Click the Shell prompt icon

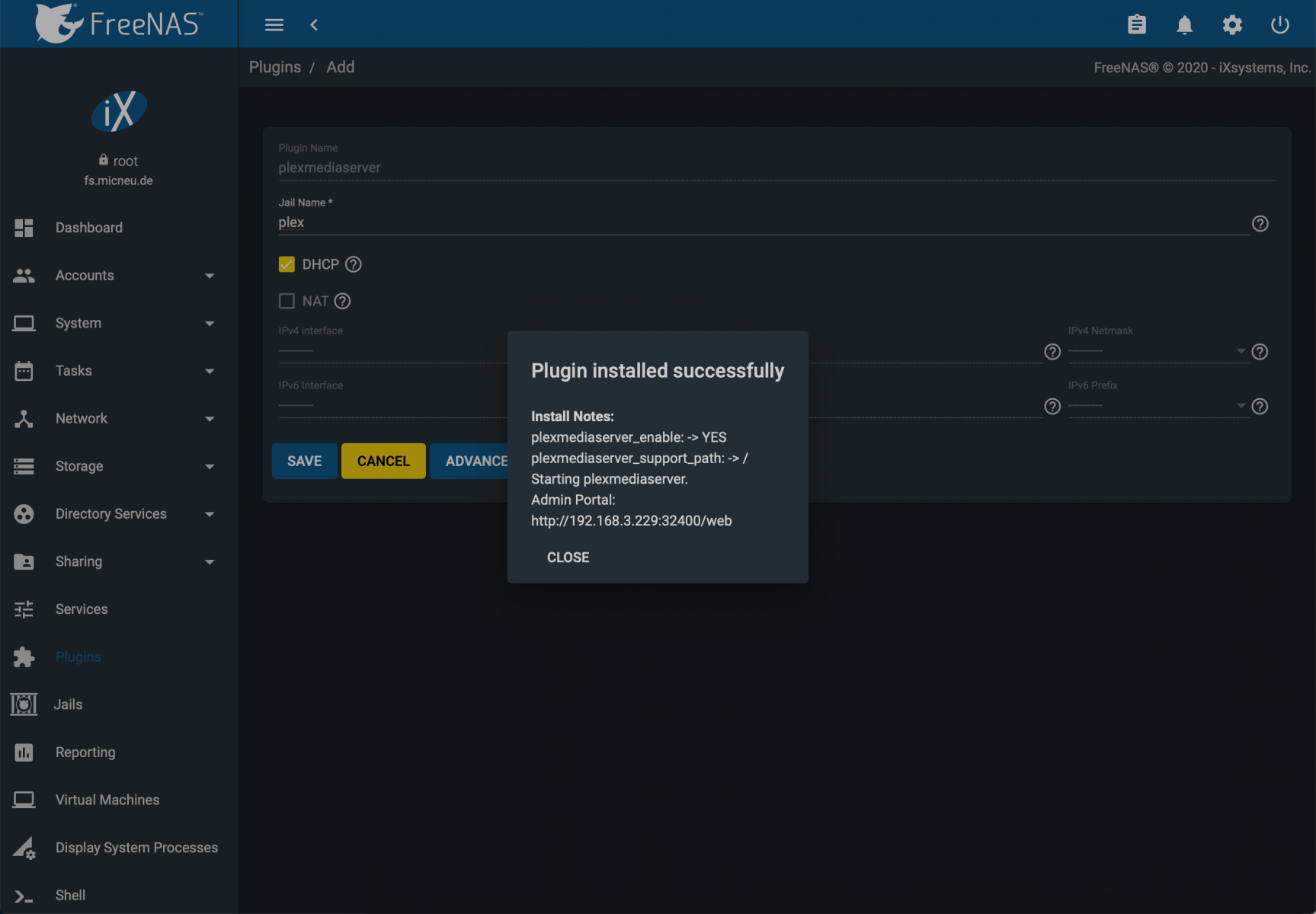(x=24, y=897)
